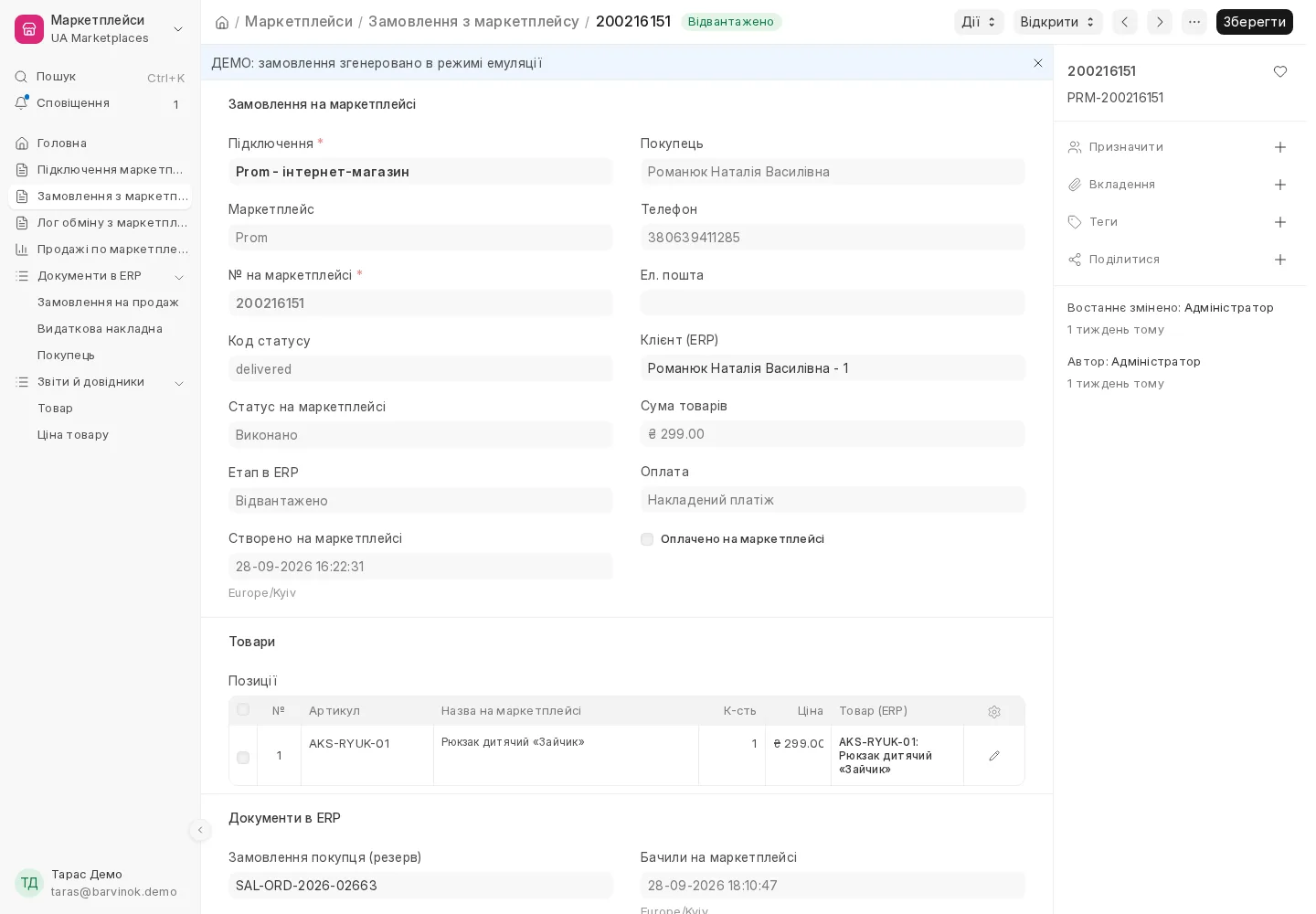Select all rows via the header checkbox
This screenshot has height=914, width=1316.
pyautogui.click(x=243, y=710)
